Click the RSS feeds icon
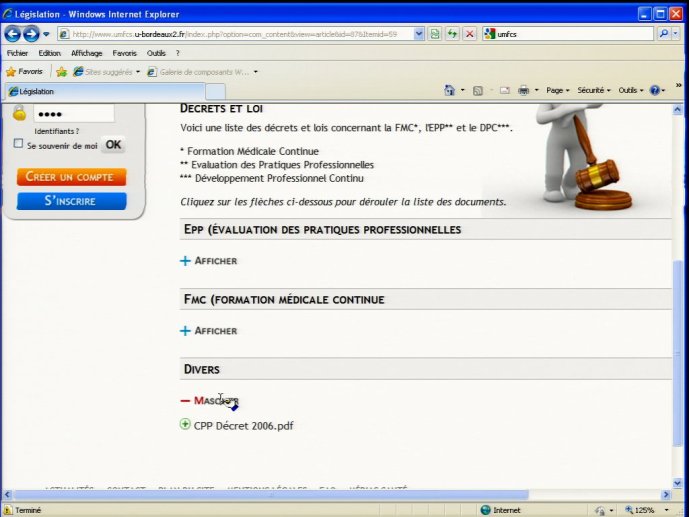This screenshot has height=517, width=689. [478, 90]
